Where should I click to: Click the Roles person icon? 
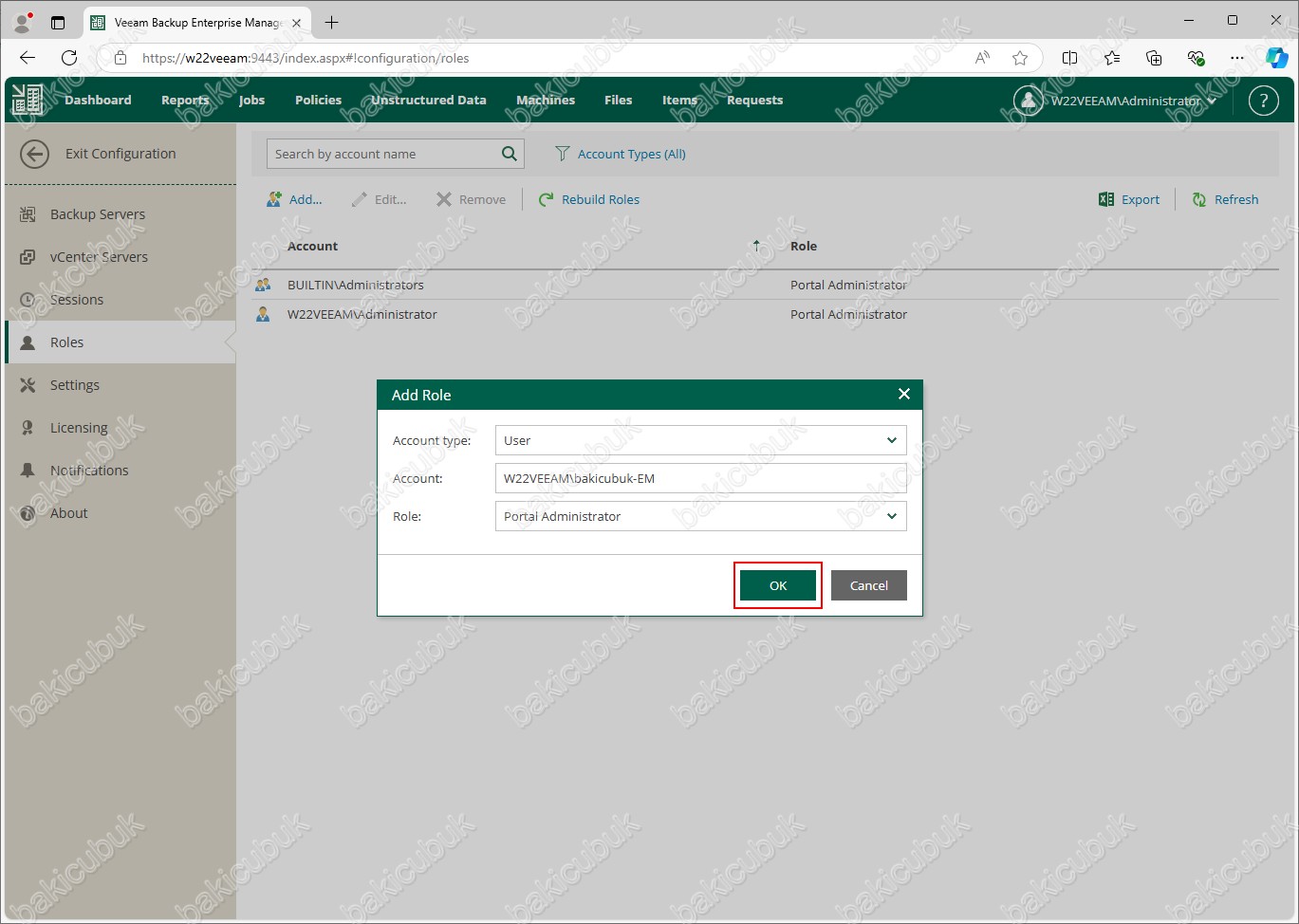[28, 342]
